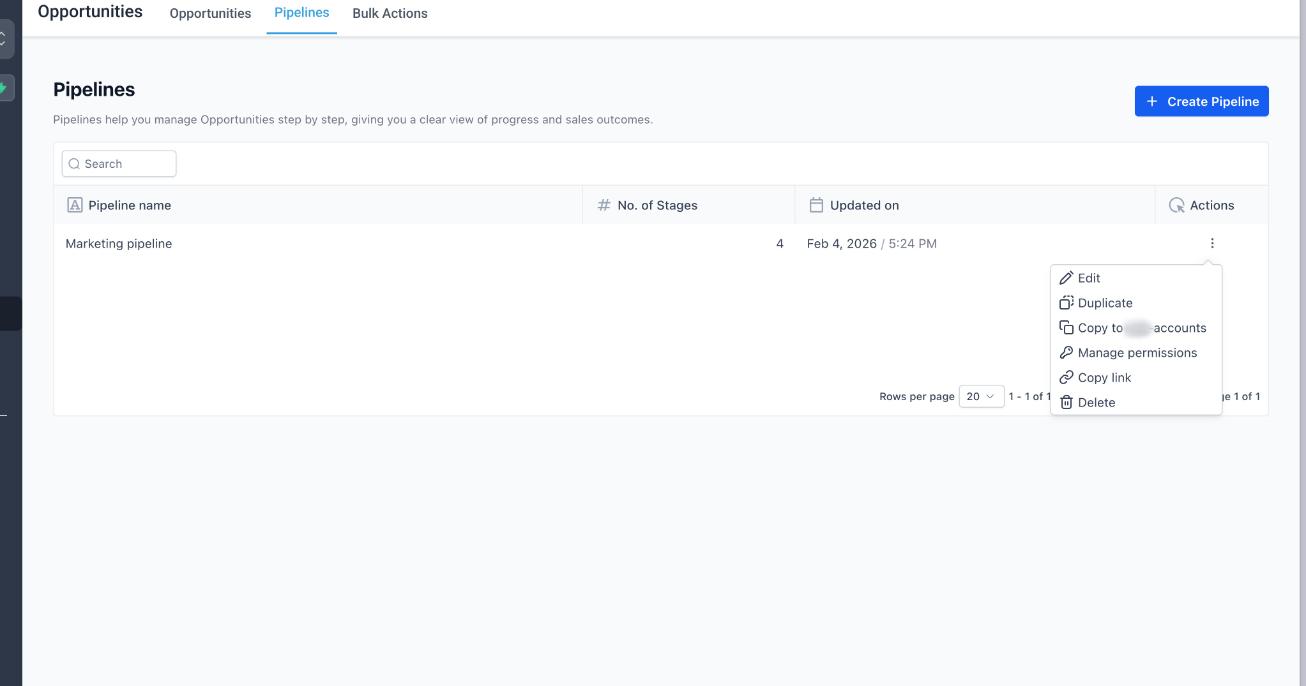This screenshot has width=1306, height=686.
Task: Switch to the Opportunities tab
Action: (210, 13)
